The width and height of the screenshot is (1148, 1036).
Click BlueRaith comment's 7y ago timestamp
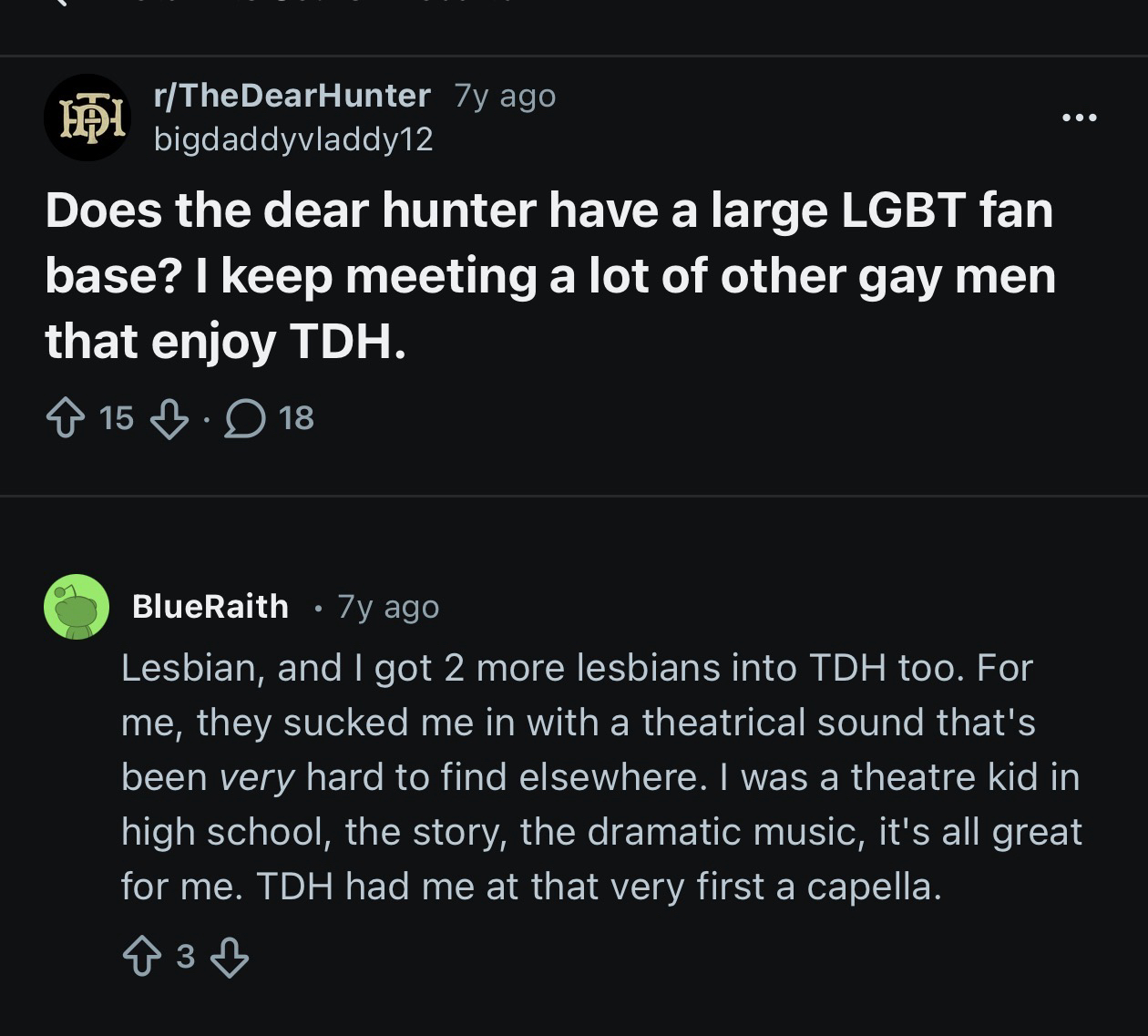388,607
